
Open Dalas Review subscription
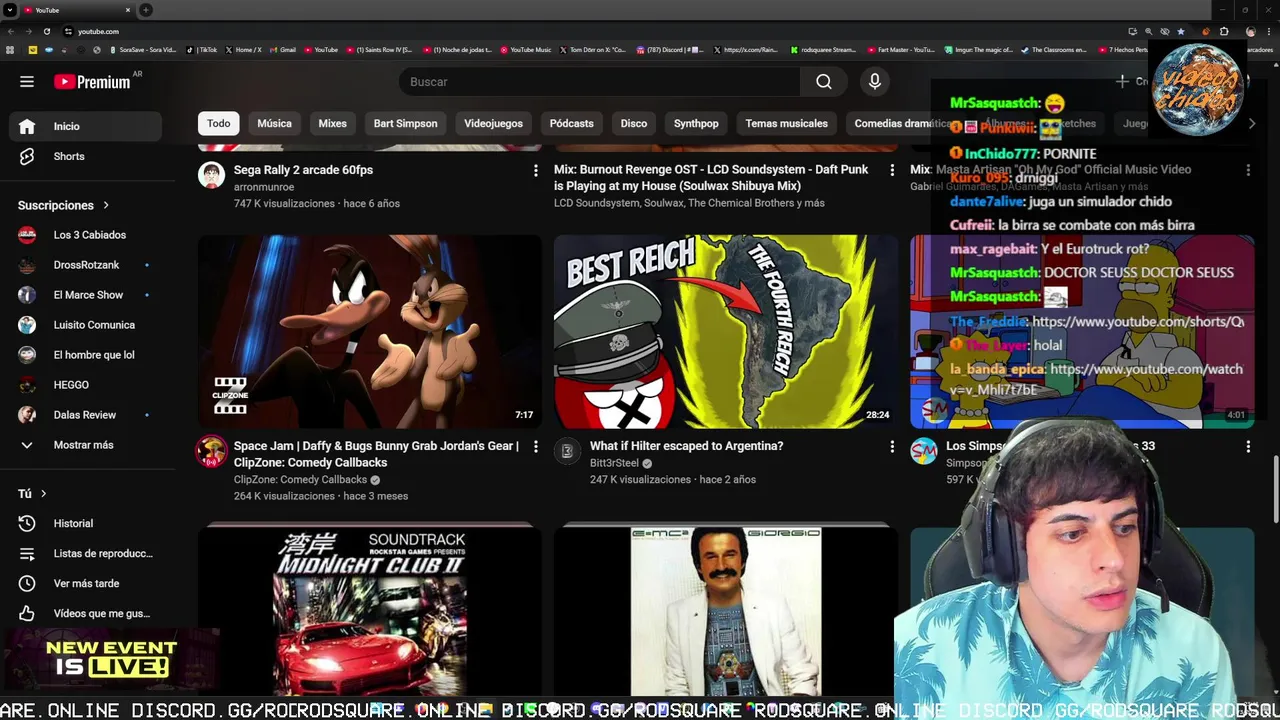pos(86,415)
